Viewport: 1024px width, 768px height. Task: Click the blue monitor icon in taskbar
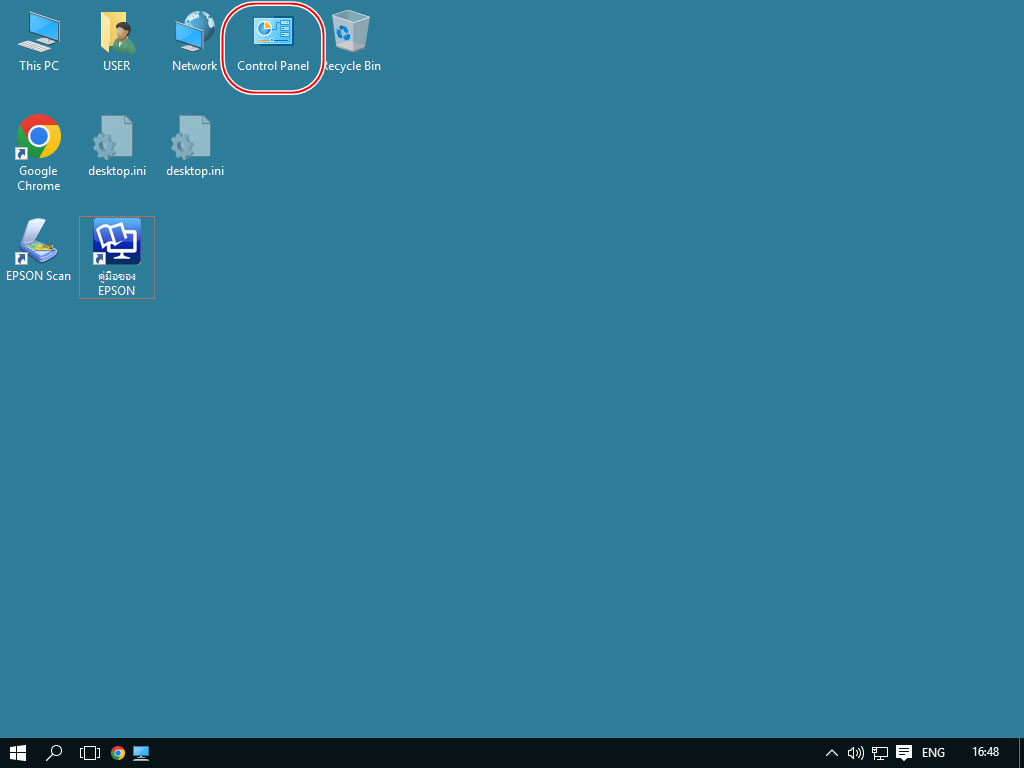141,752
